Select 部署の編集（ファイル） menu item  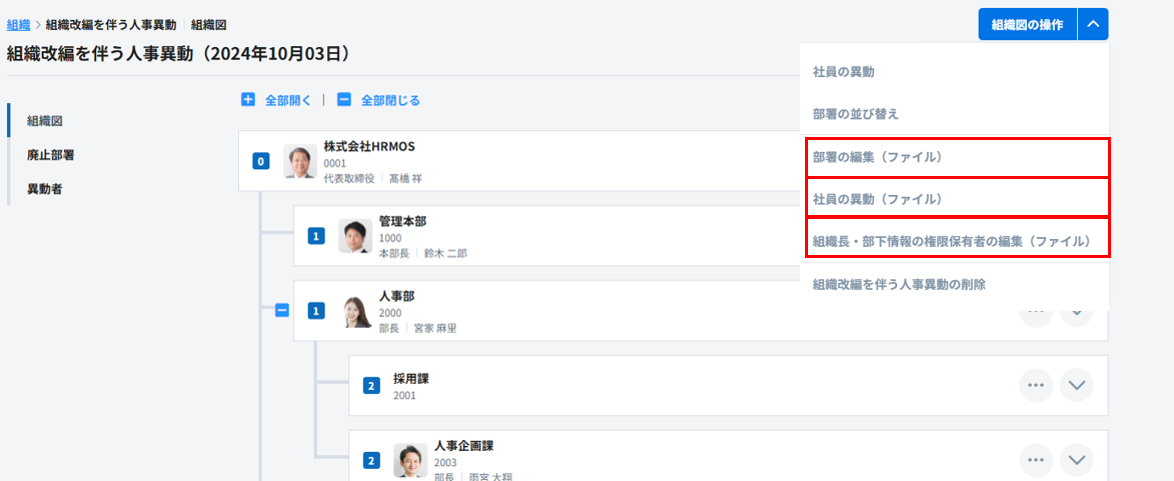(957, 157)
